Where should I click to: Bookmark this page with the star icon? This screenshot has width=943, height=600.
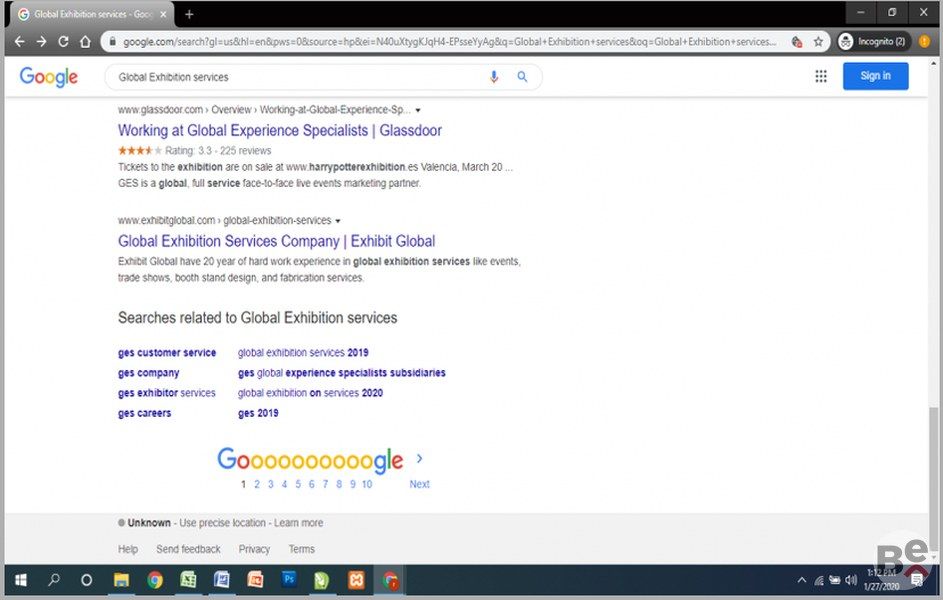pos(818,42)
